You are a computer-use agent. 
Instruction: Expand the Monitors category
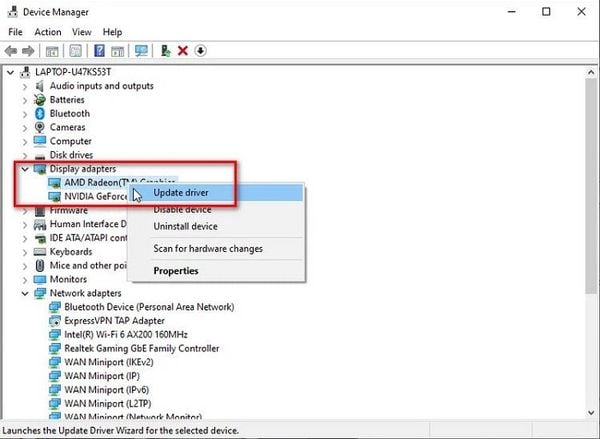click(24, 280)
